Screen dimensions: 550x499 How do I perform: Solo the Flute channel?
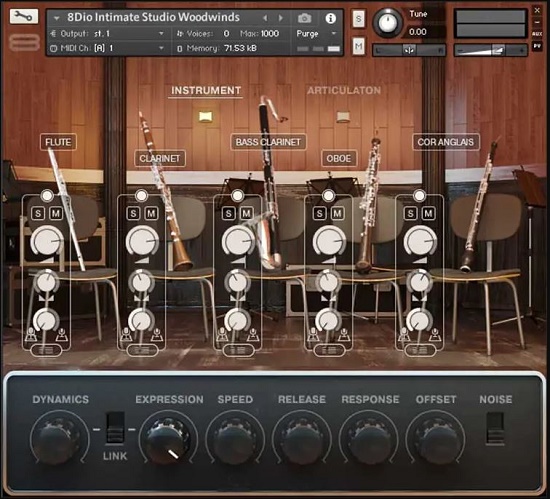pyautogui.click(x=38, y=213)
